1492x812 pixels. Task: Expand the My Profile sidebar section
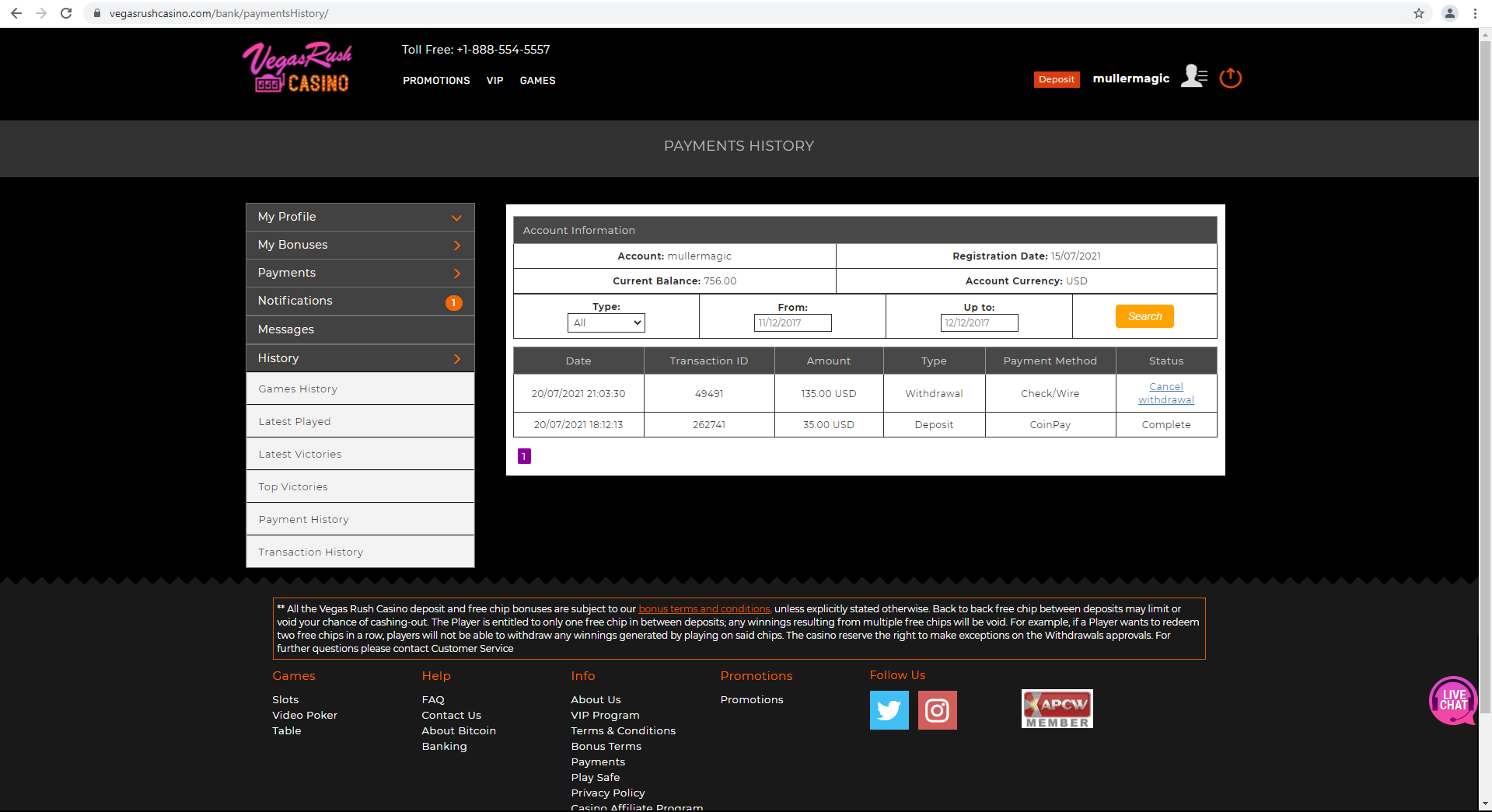360,217
